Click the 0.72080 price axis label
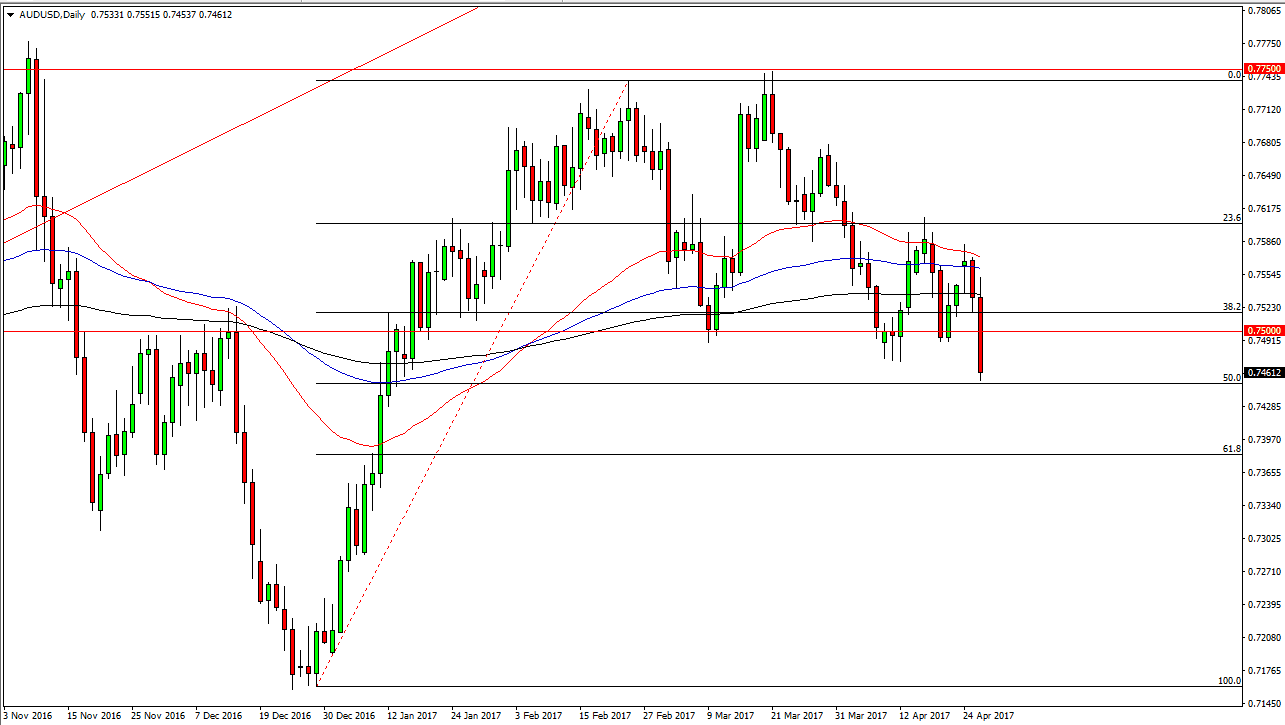The height and width of the screenshot is (725, 1285). [x=1265, y=637]
